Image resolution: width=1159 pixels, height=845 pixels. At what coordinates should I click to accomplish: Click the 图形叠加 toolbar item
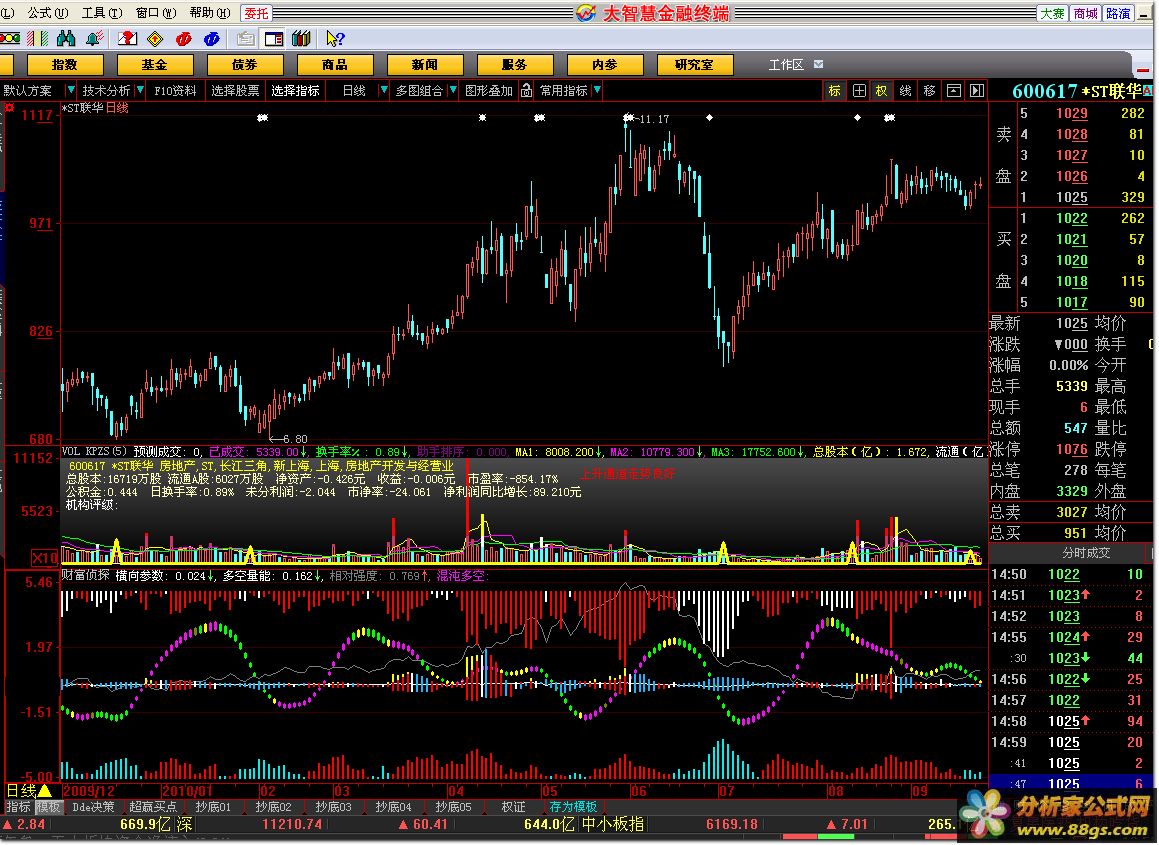[x=489, y=90]
